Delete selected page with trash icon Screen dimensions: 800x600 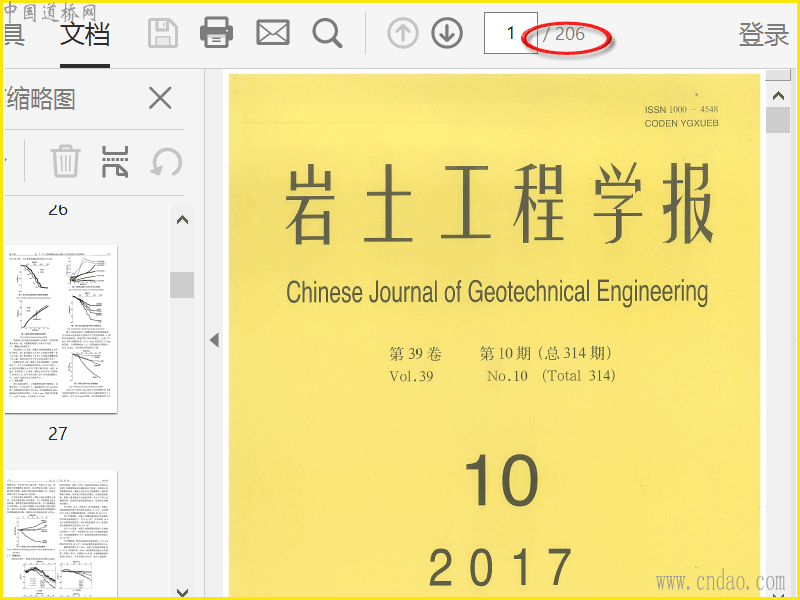pos(65,161)
